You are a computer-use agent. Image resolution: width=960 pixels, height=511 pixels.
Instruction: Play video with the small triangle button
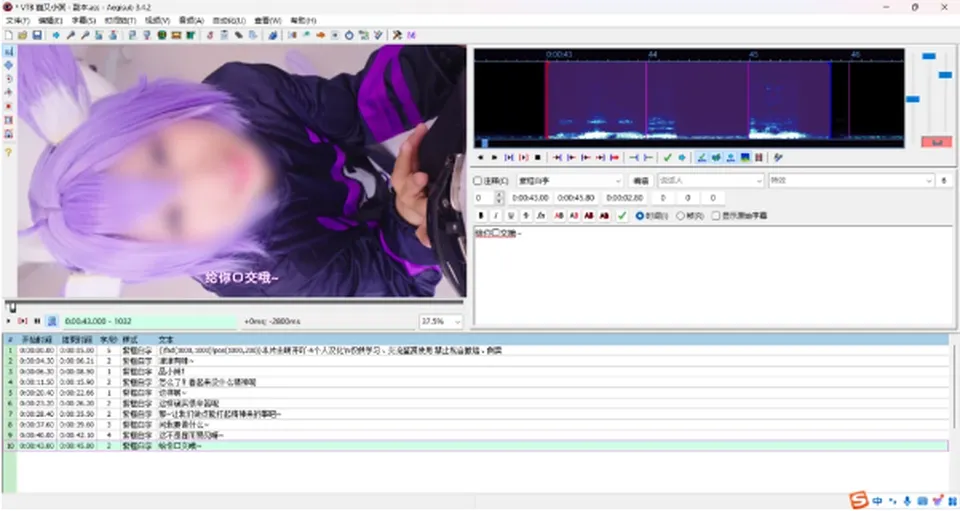9,321
